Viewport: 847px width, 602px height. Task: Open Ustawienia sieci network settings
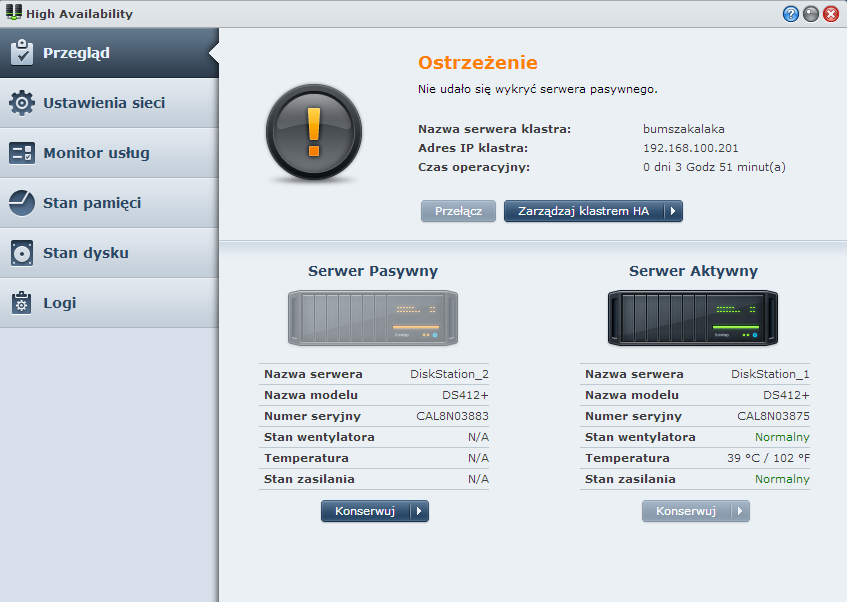(x=109, y=103)
